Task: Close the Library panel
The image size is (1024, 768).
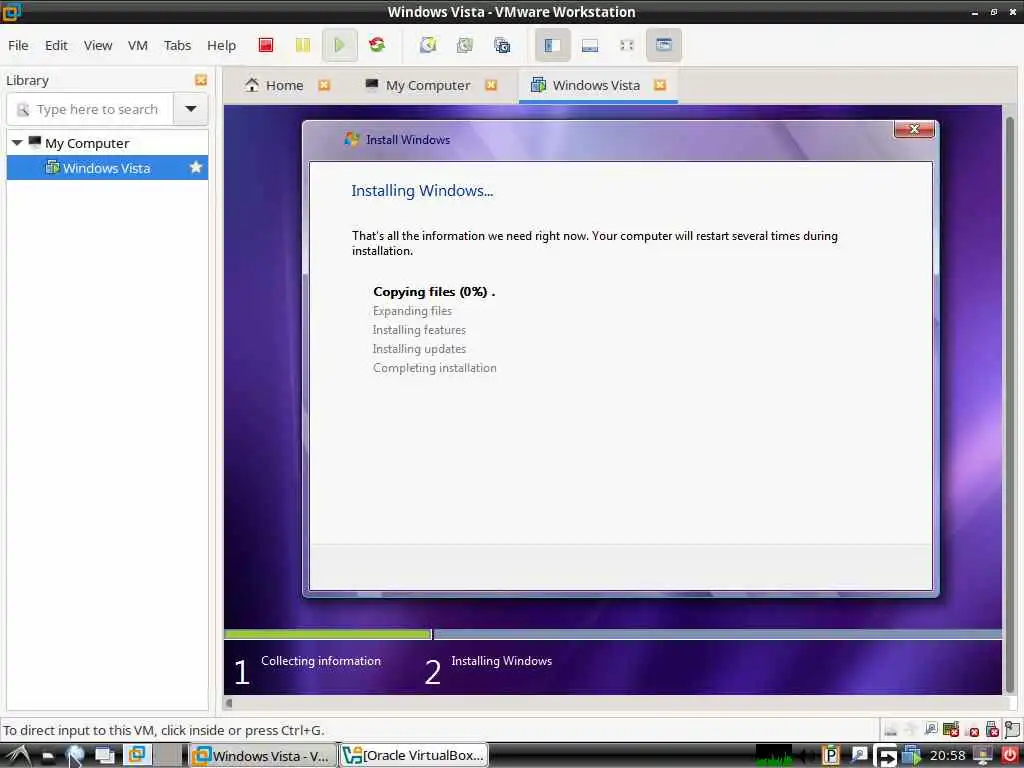Action: pos(200,80)
